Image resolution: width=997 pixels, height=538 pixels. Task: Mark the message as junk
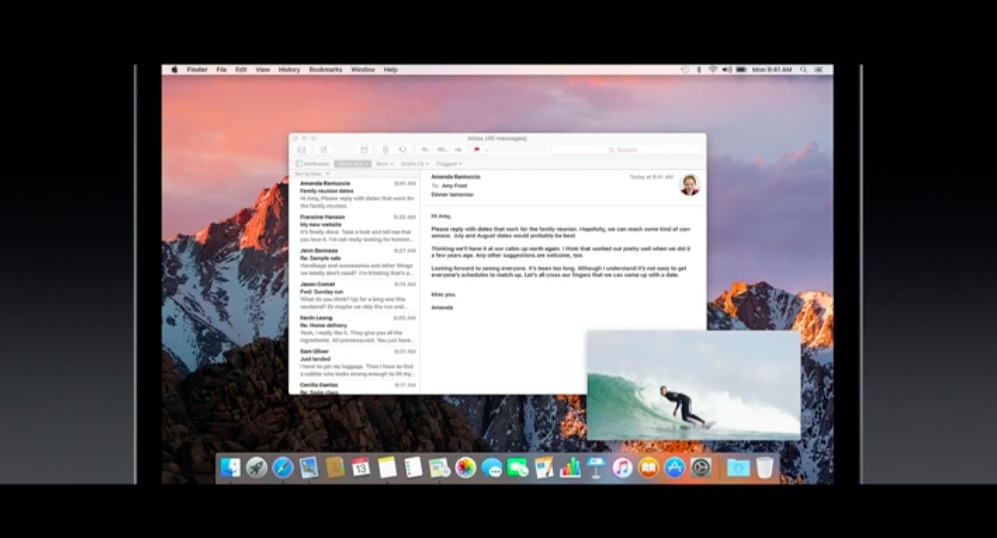402,150
